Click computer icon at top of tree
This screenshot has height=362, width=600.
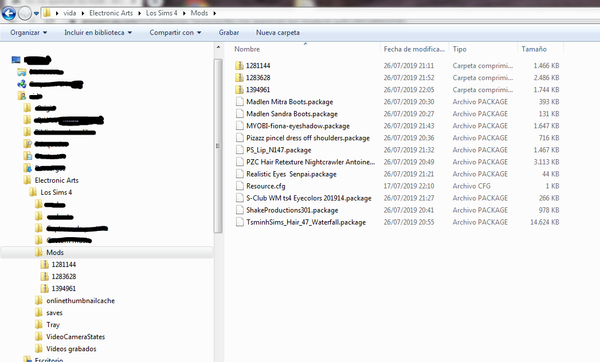[x=16, y=60]
